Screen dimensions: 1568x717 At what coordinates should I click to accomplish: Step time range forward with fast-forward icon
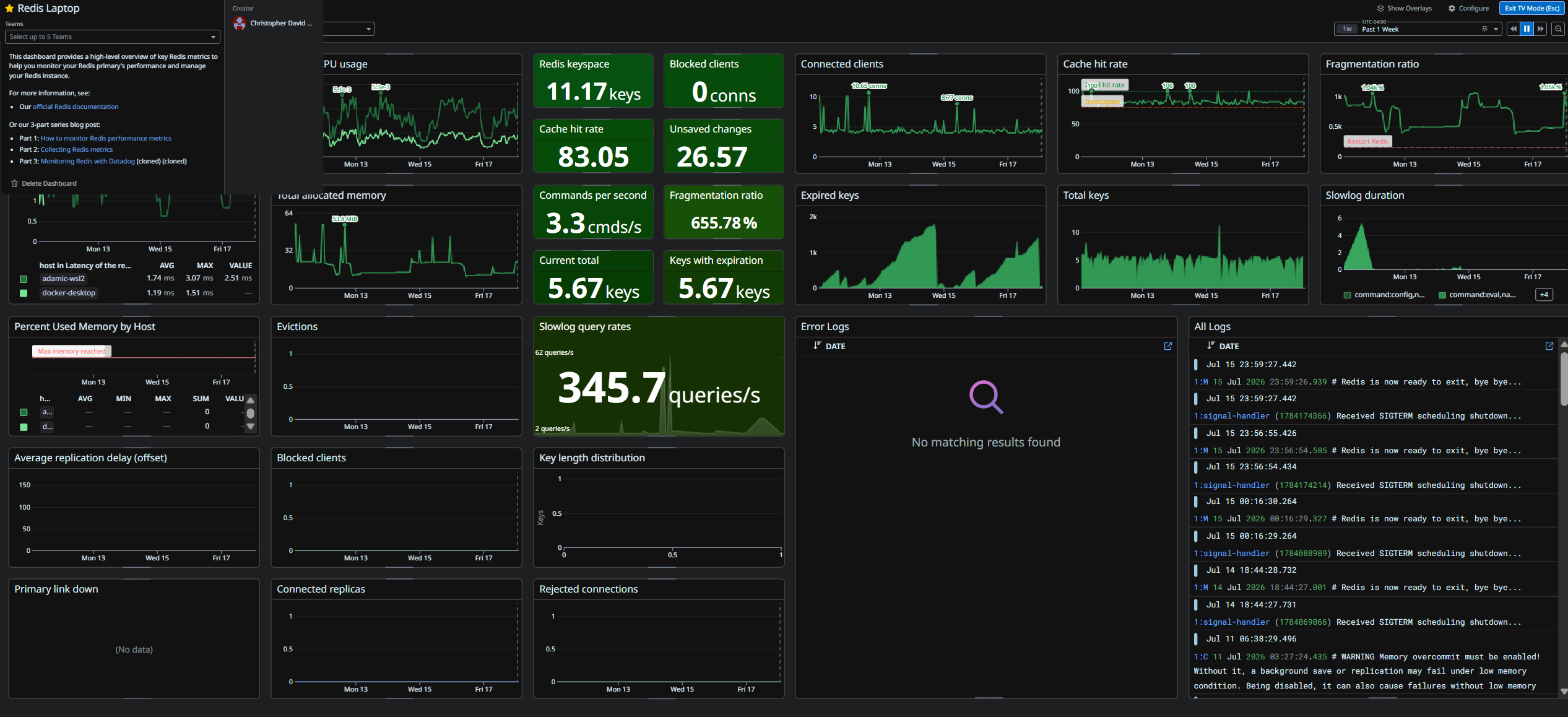tap(1540, 29)
